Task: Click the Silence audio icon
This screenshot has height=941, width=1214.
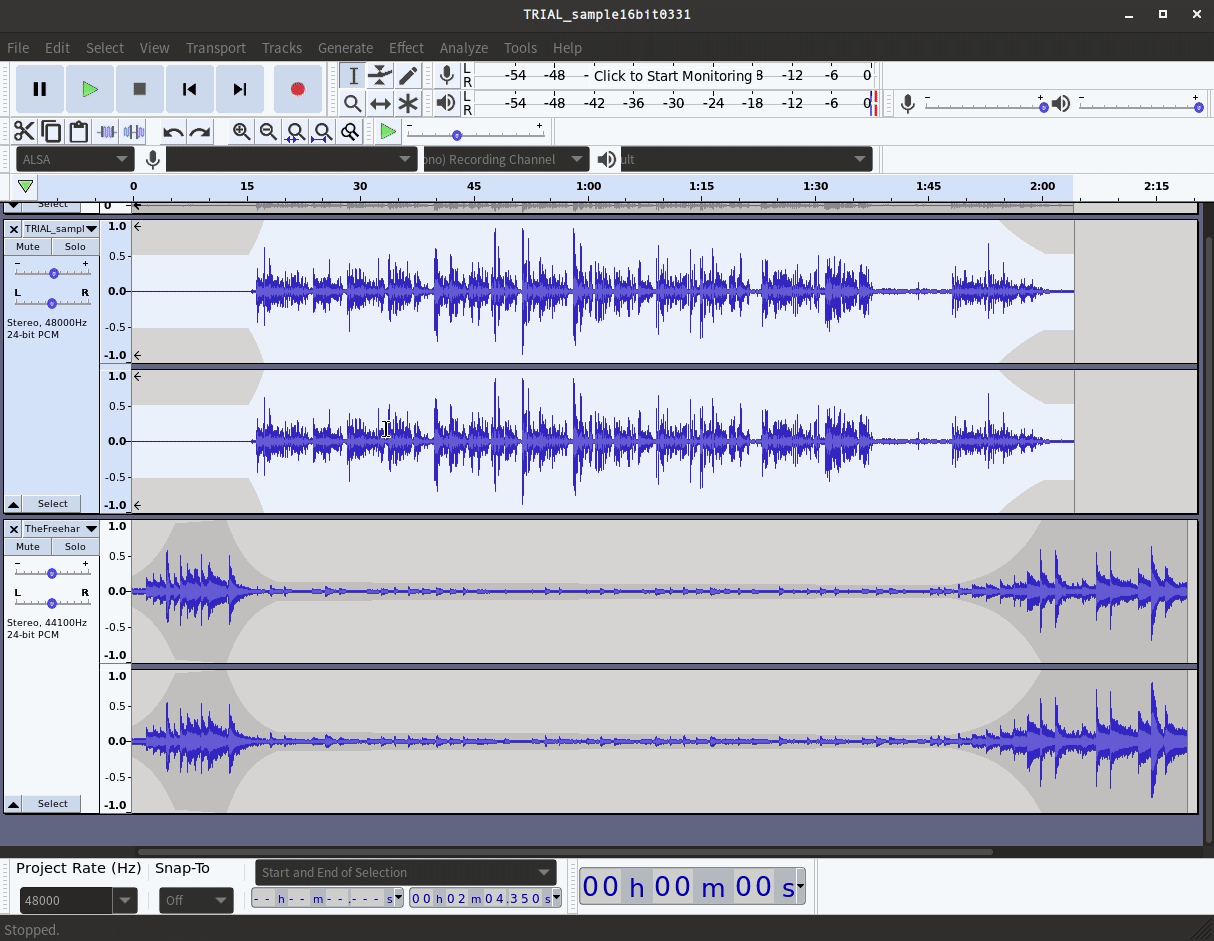Action: (x=134, y=131)
